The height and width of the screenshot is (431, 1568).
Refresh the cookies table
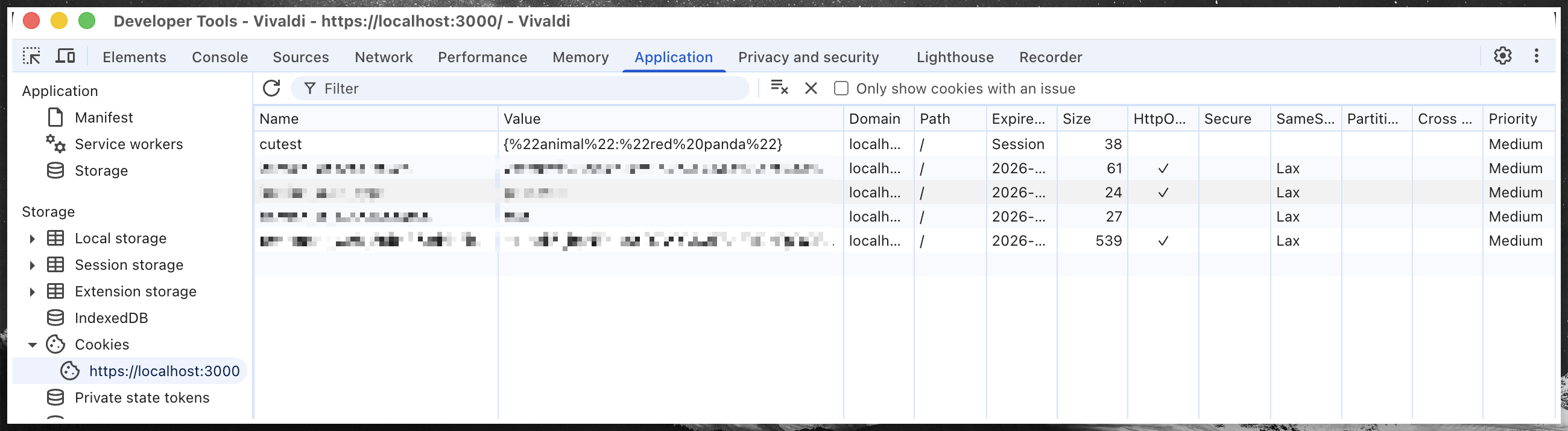point(271,88)
